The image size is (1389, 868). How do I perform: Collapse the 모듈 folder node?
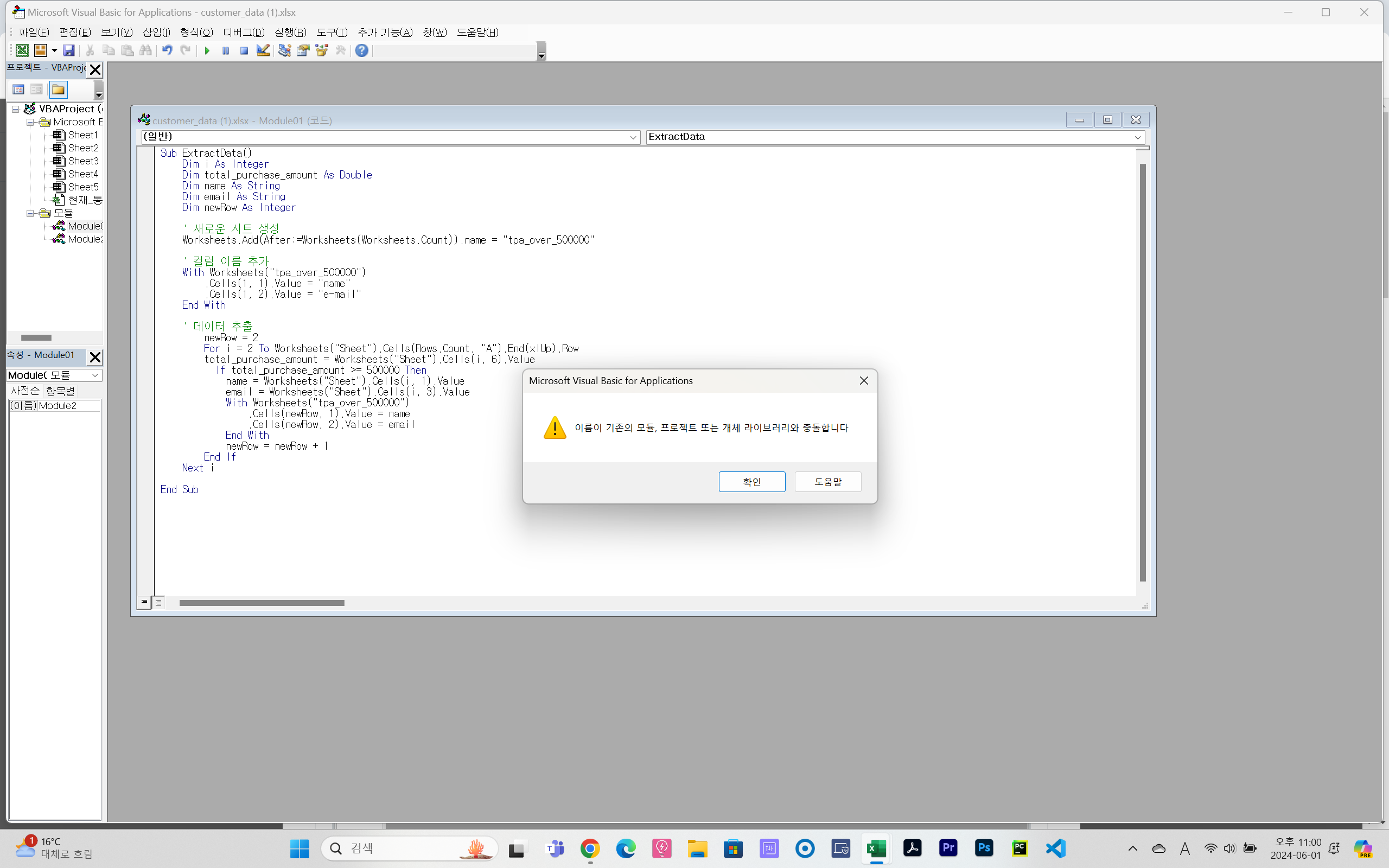[30, 214]
